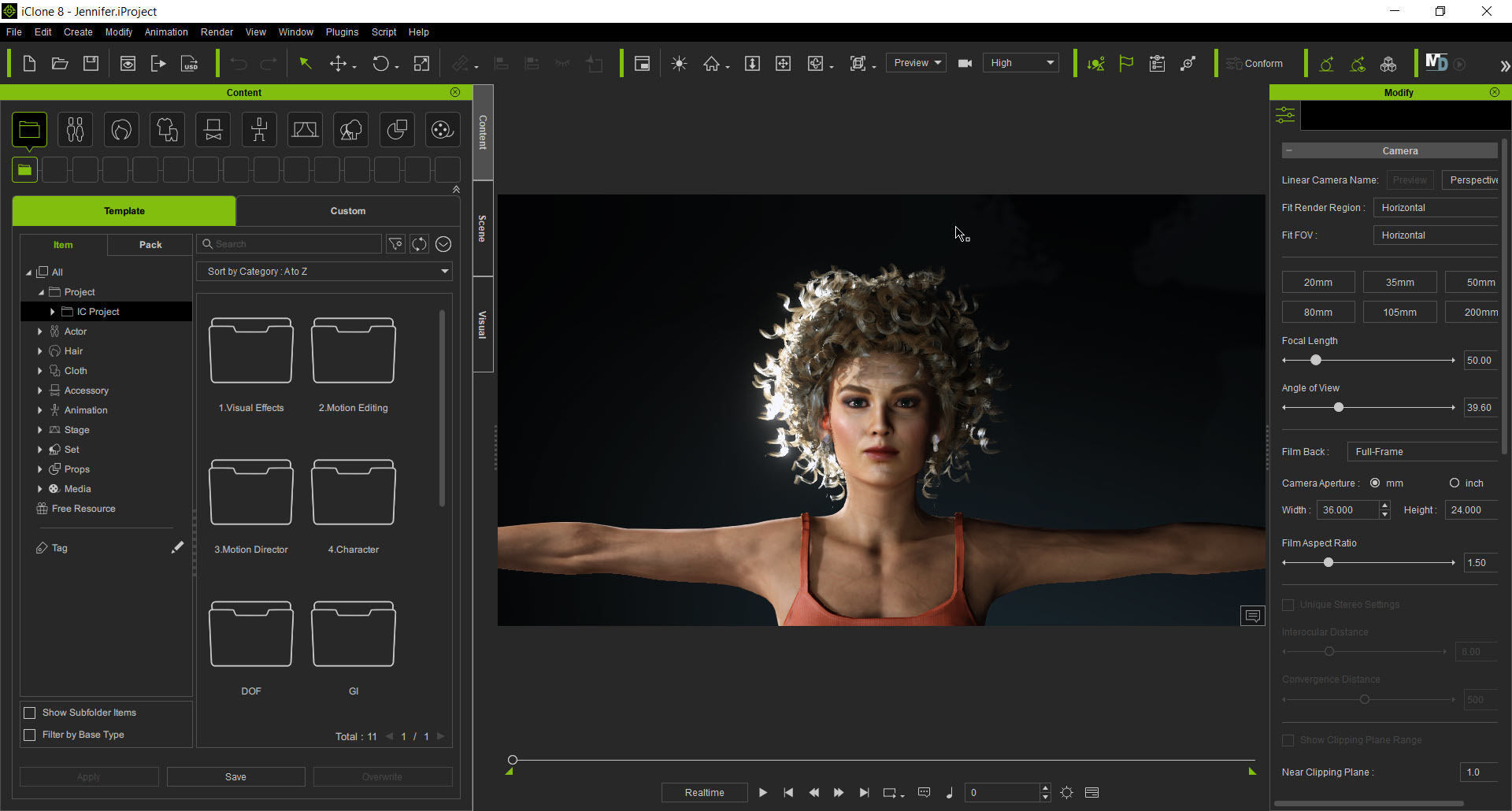Toggle the Realtime playback mode button
Image resolution: width=1512 pixels, height=811 pixels.
point(704,792)
